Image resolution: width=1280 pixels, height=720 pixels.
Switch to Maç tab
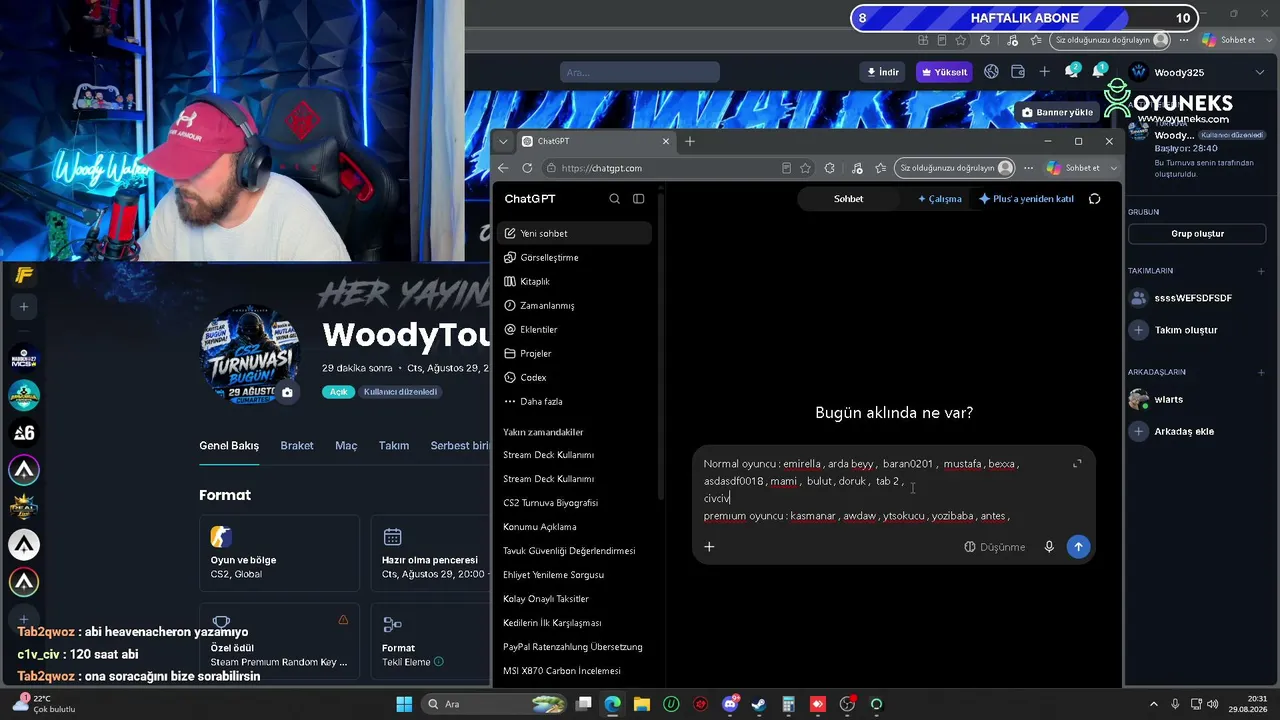coord(346,446)
